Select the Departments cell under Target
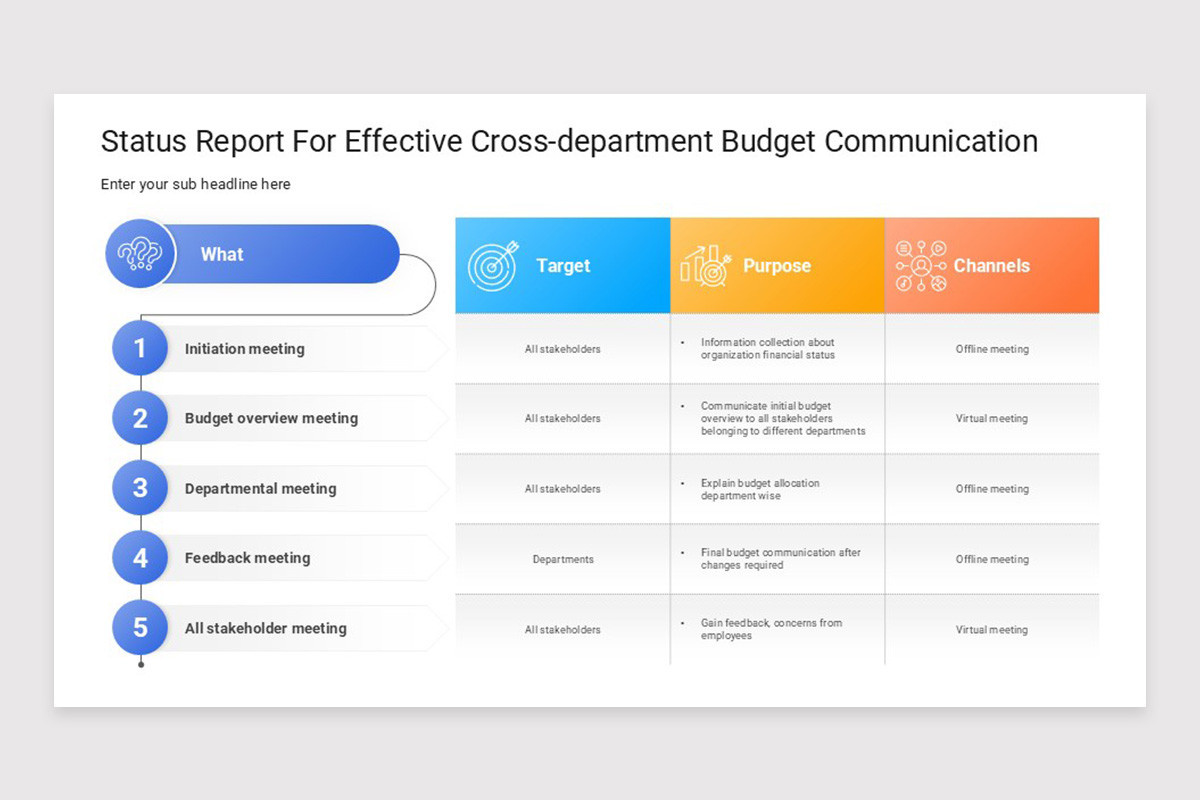Image resolution: width=1200 pixels, height=800 pixels. (x=563, y=559)
